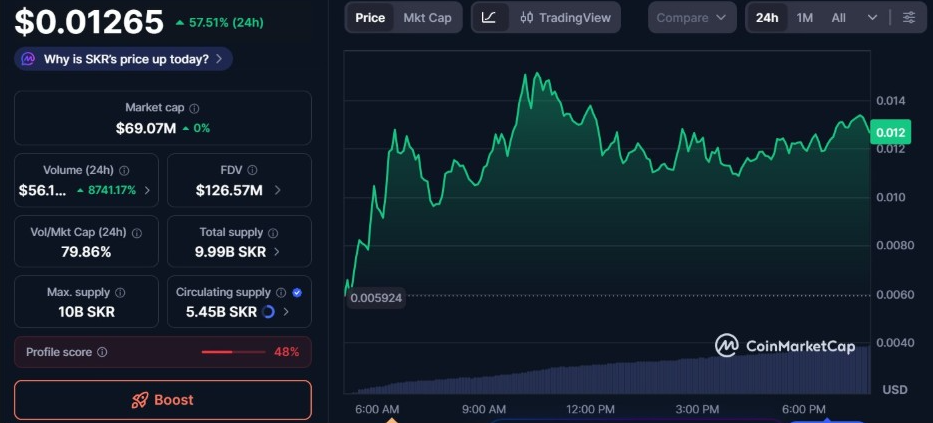Image resolution: width=933 pixels, height=423 pixels.
Task: Select All time range
Action: point(838,18)
